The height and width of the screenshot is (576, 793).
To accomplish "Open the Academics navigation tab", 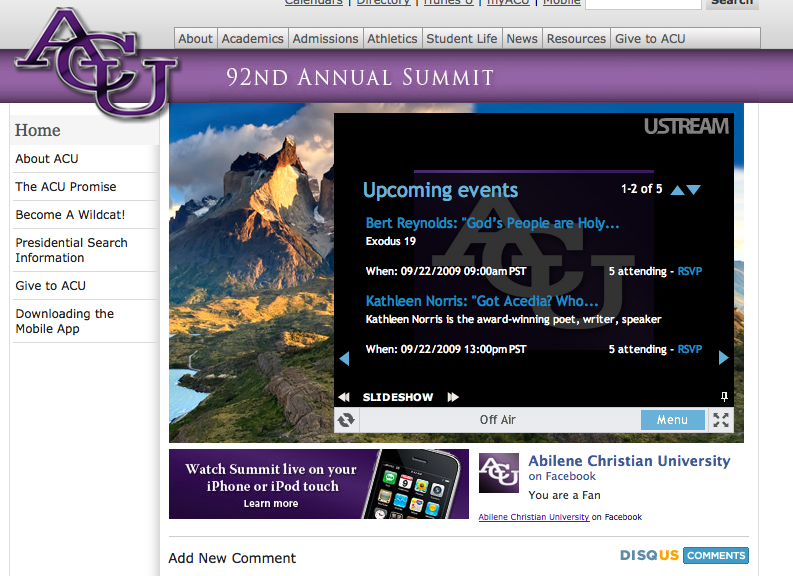I will tap(252, 39).
